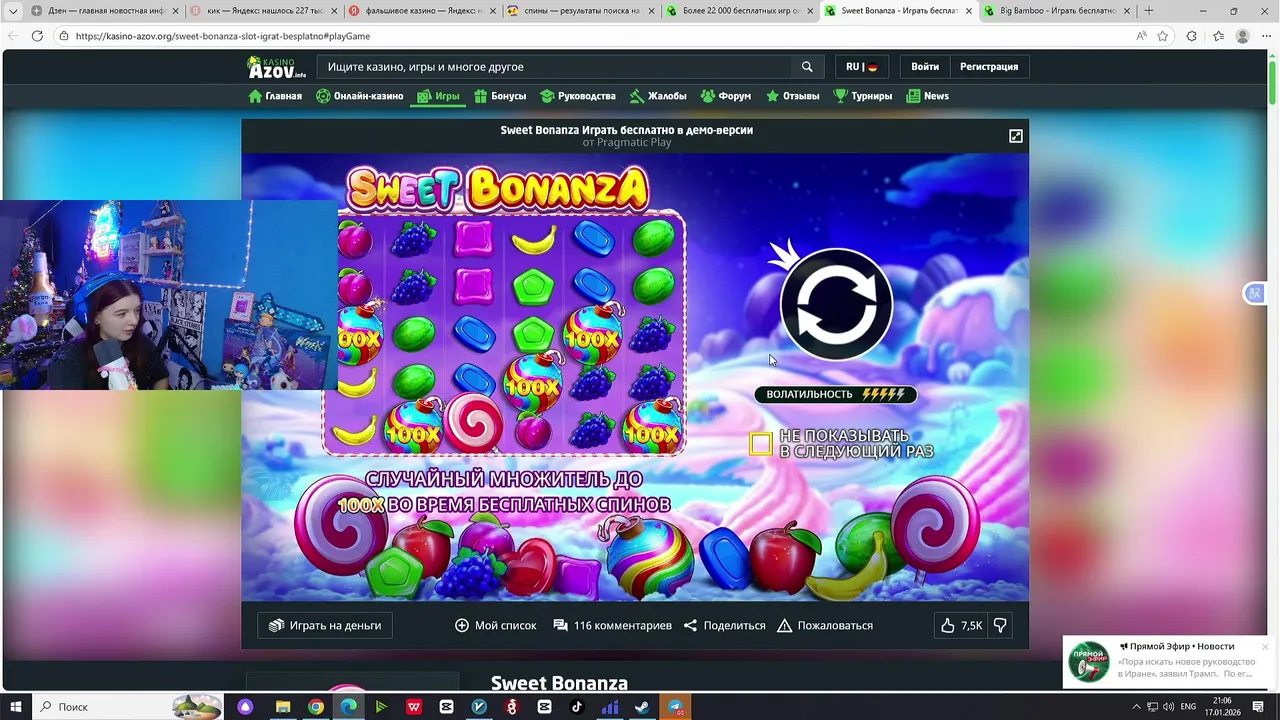Close the Прямой Эфир notification popup
Image resolution: width=1280 pixels, height=720 pixels.
pos(1265,647)
